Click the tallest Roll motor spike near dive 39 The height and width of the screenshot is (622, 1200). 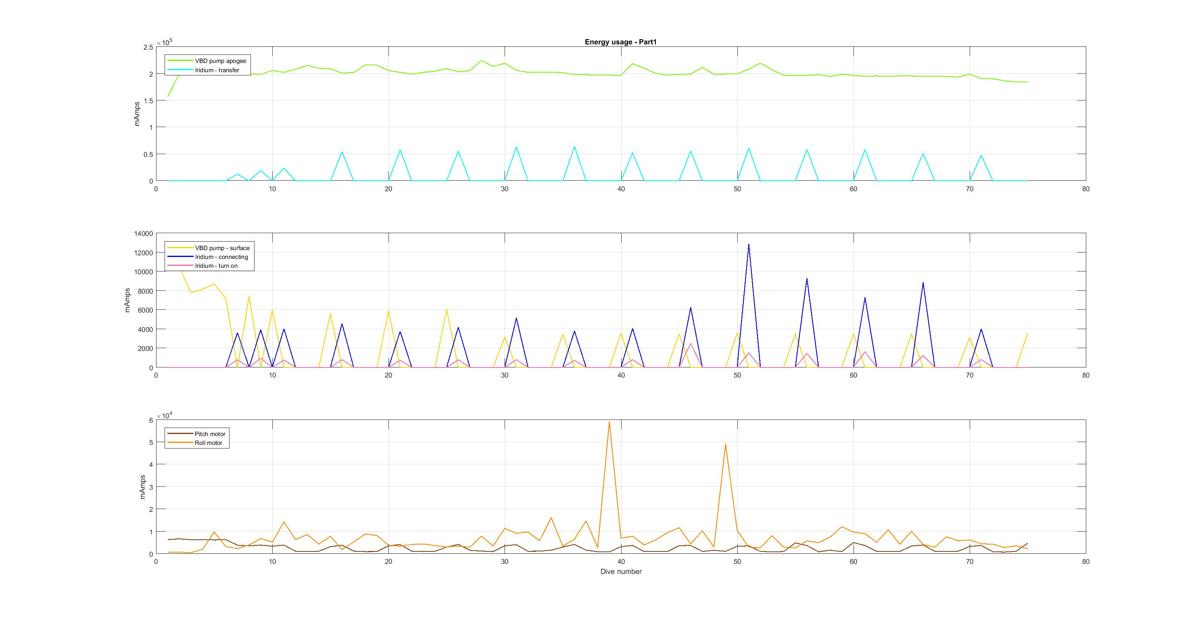pos(609,422)
